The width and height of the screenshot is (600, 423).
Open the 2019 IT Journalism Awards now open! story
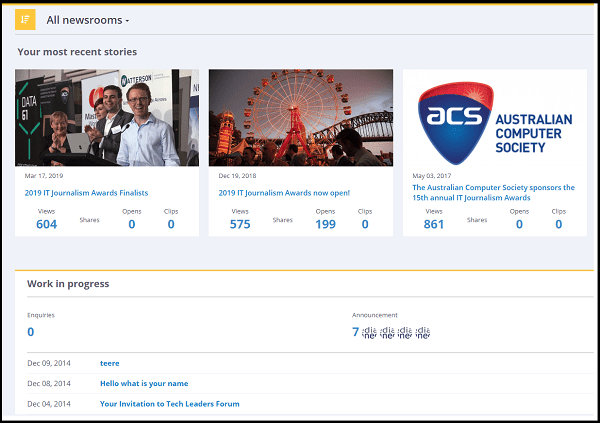click(x=284, y=193)
